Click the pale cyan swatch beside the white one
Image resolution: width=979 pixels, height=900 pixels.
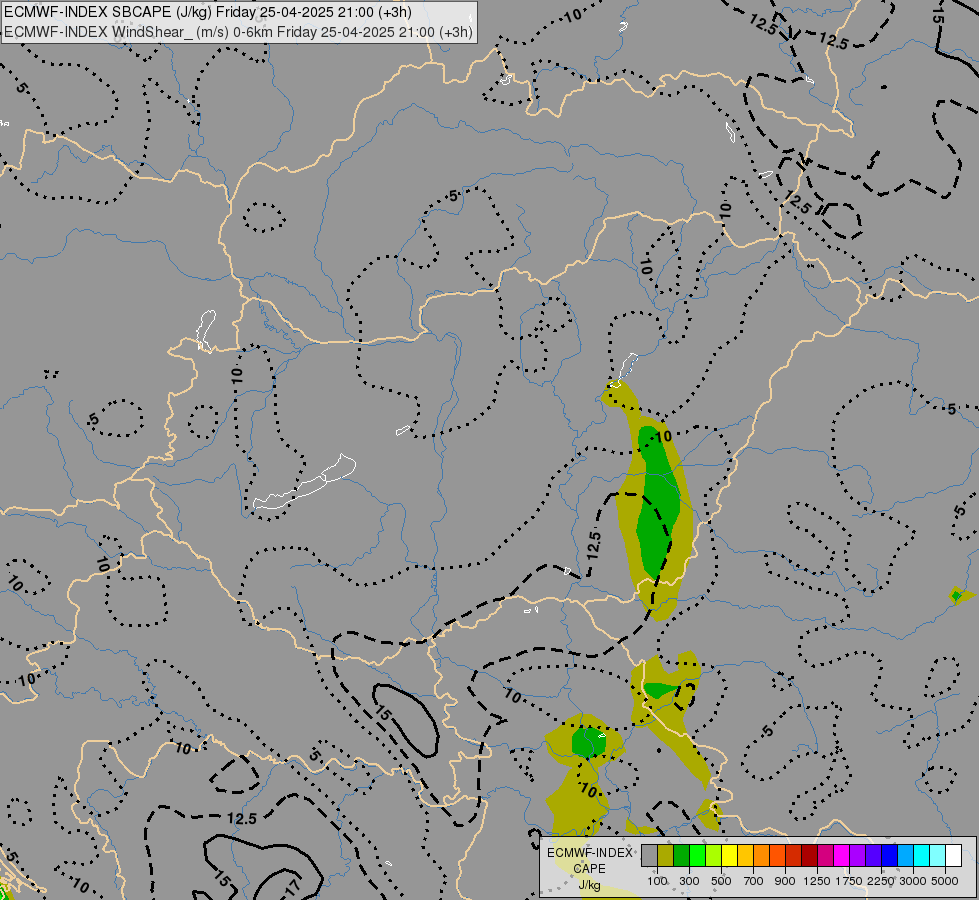pyautogui.click(x=937, y=856)
